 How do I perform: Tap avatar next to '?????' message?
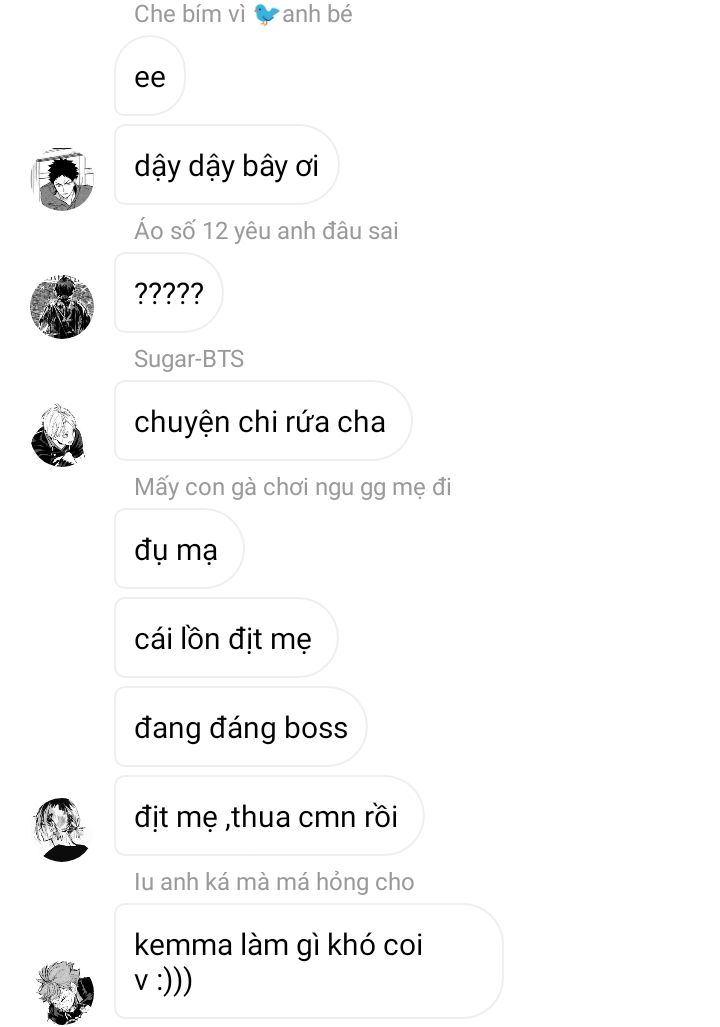(x=62, y=307)
